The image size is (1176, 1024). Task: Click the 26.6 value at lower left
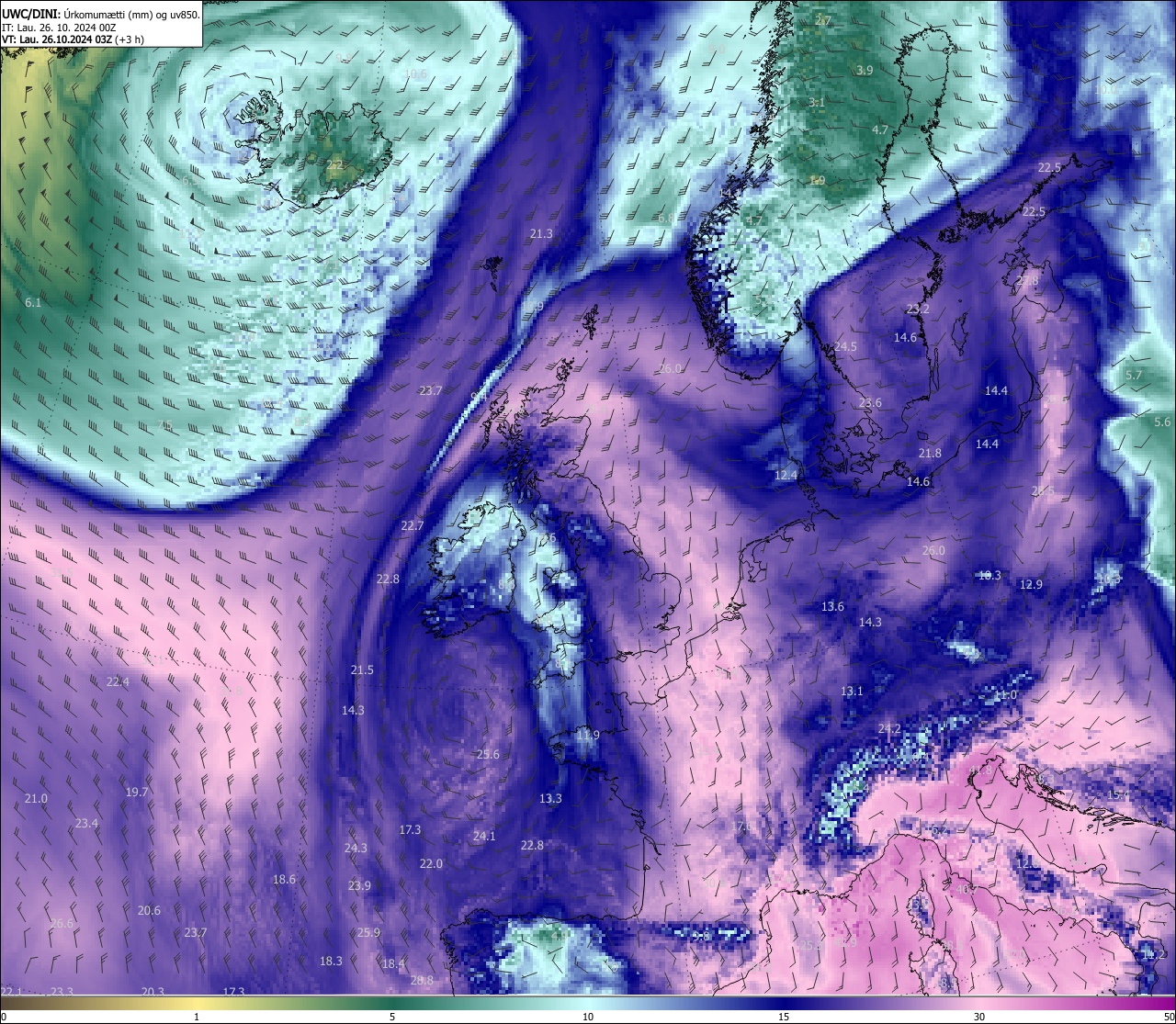pos(62,923)
